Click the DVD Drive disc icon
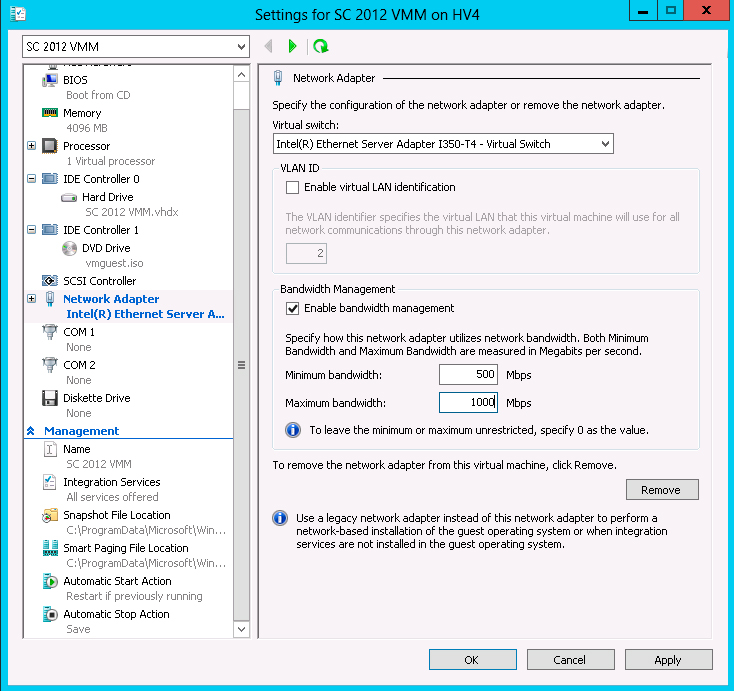The width and height of the screenshot is (734, 691). 69,248
